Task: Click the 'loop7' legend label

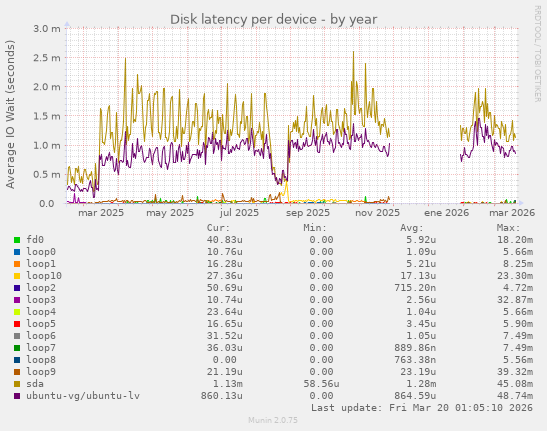Action: (x=41, y=348)
